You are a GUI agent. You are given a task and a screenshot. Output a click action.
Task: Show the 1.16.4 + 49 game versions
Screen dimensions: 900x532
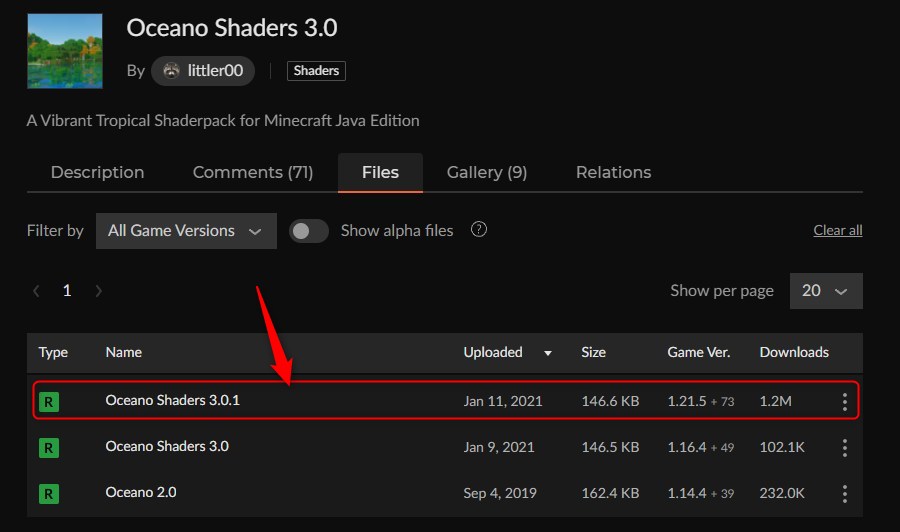point(701,447)
